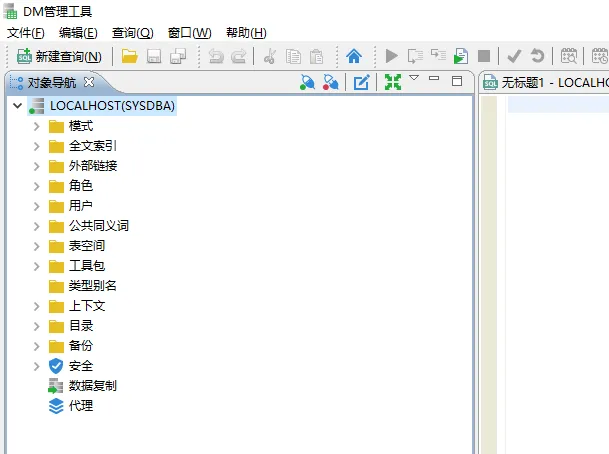Image resolution: width=609 pixels, height=454 pixels.
Task: Select the 代理 tree item
Action: pos(71,406)
